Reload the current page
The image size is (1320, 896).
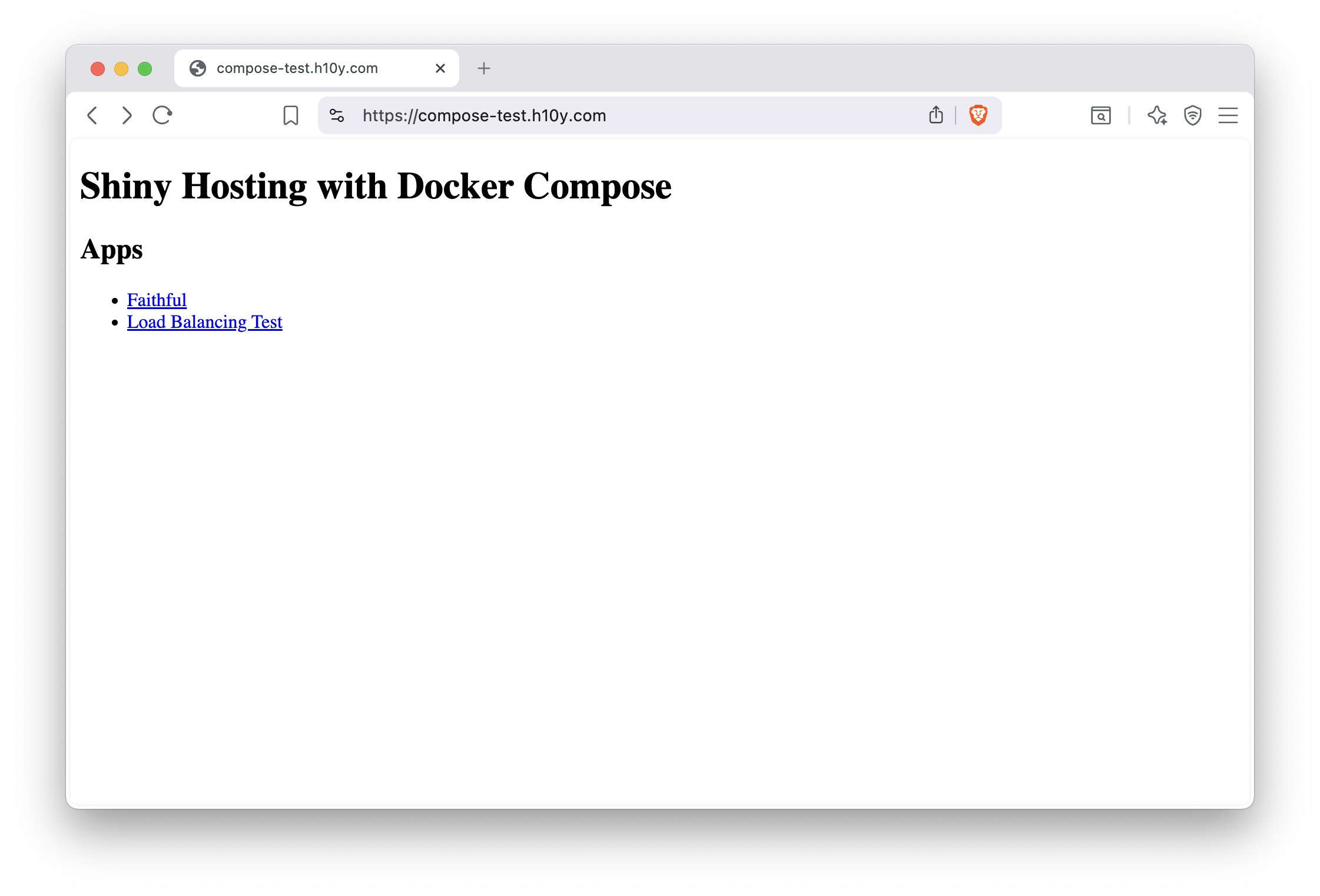tap(162, 115)
